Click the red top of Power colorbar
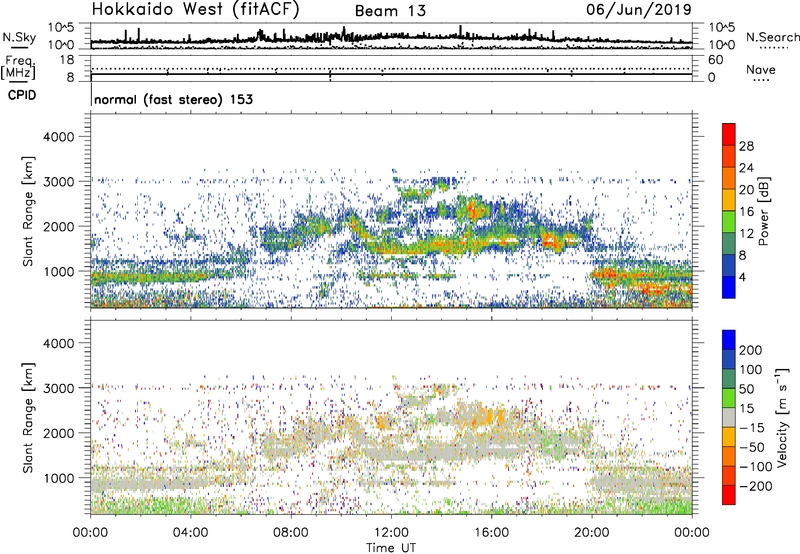This screenshot has height=554, width=800. pyautogui.click(x=729, y=134)
